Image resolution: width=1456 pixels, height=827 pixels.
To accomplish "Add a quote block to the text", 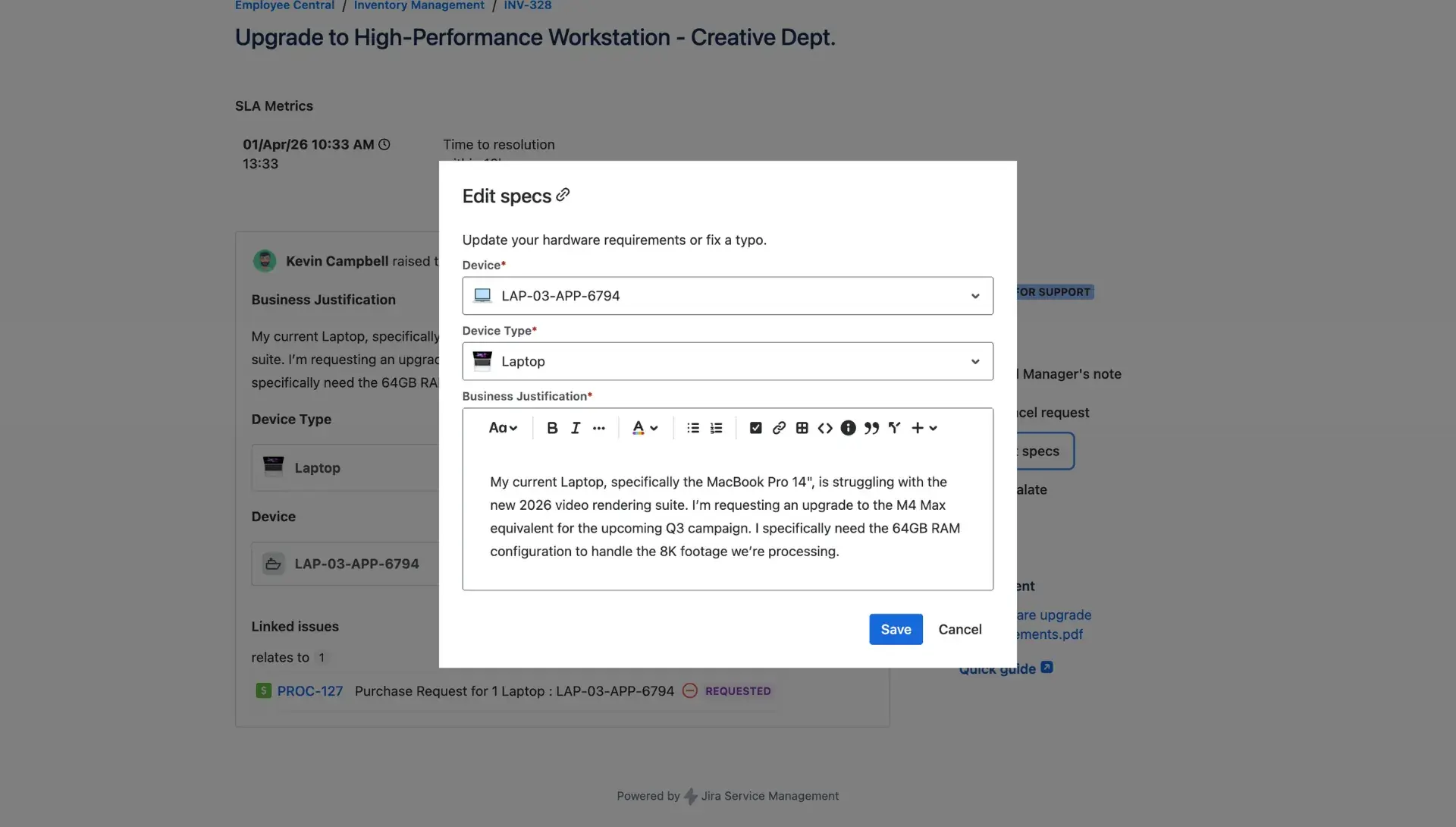I will click(871, 427).
